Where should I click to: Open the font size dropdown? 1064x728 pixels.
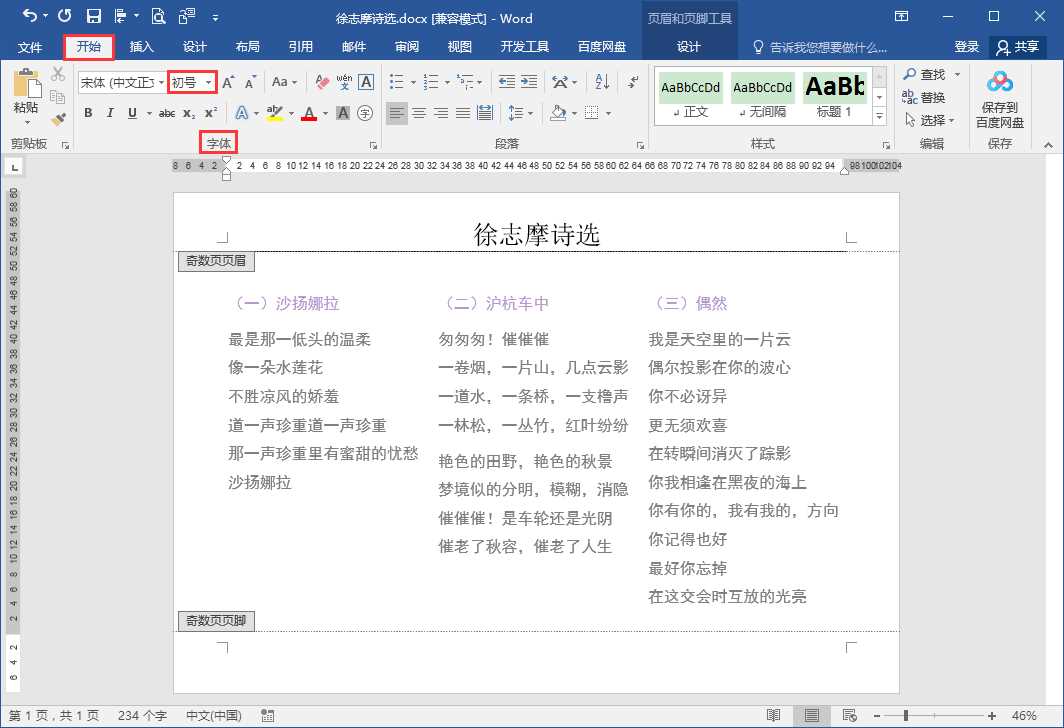coord(208,83)
